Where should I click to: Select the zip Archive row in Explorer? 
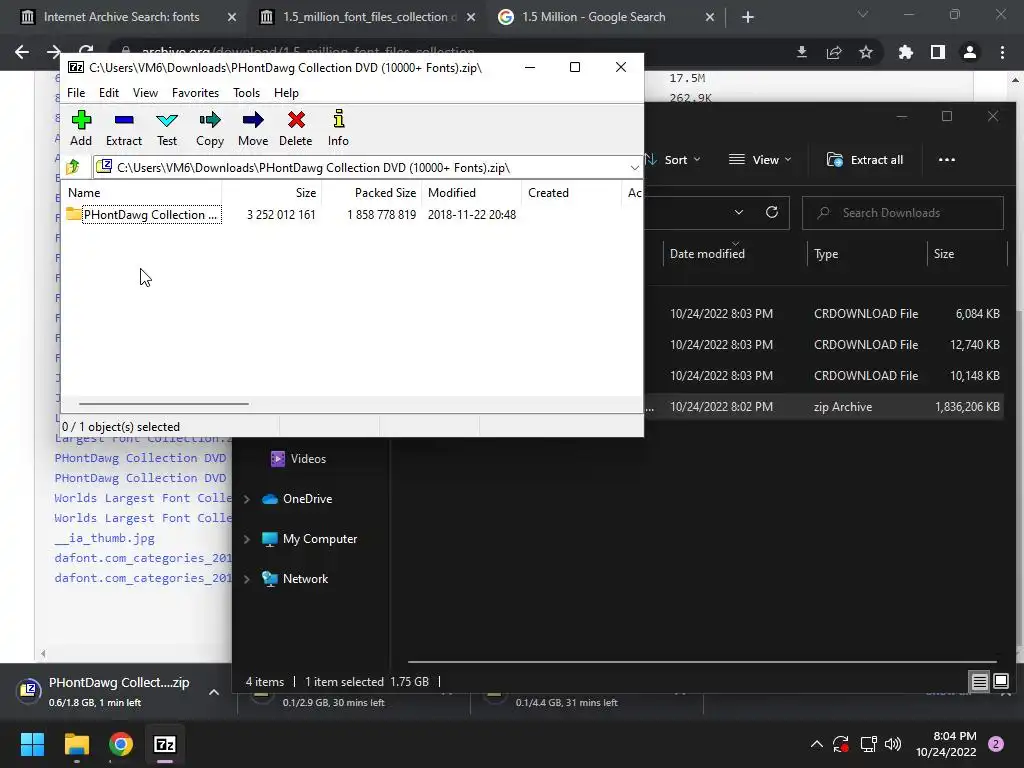824,407
